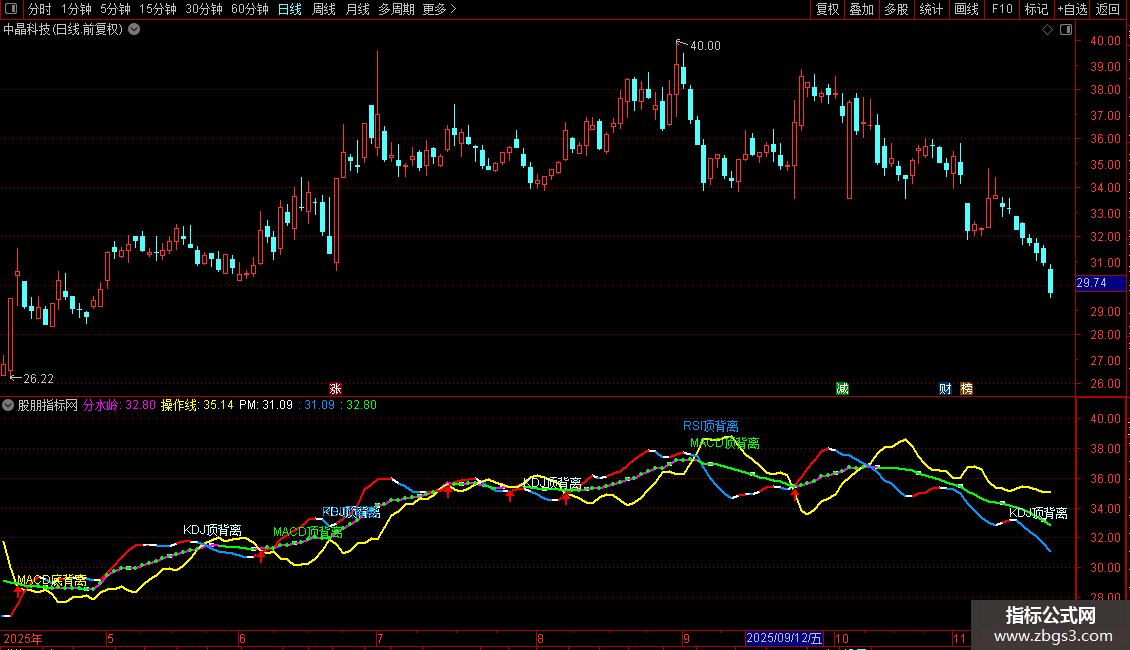Open the 复权 adjustment menu
The width and height of the screenshot is (1130, 650).
point(827,9)
